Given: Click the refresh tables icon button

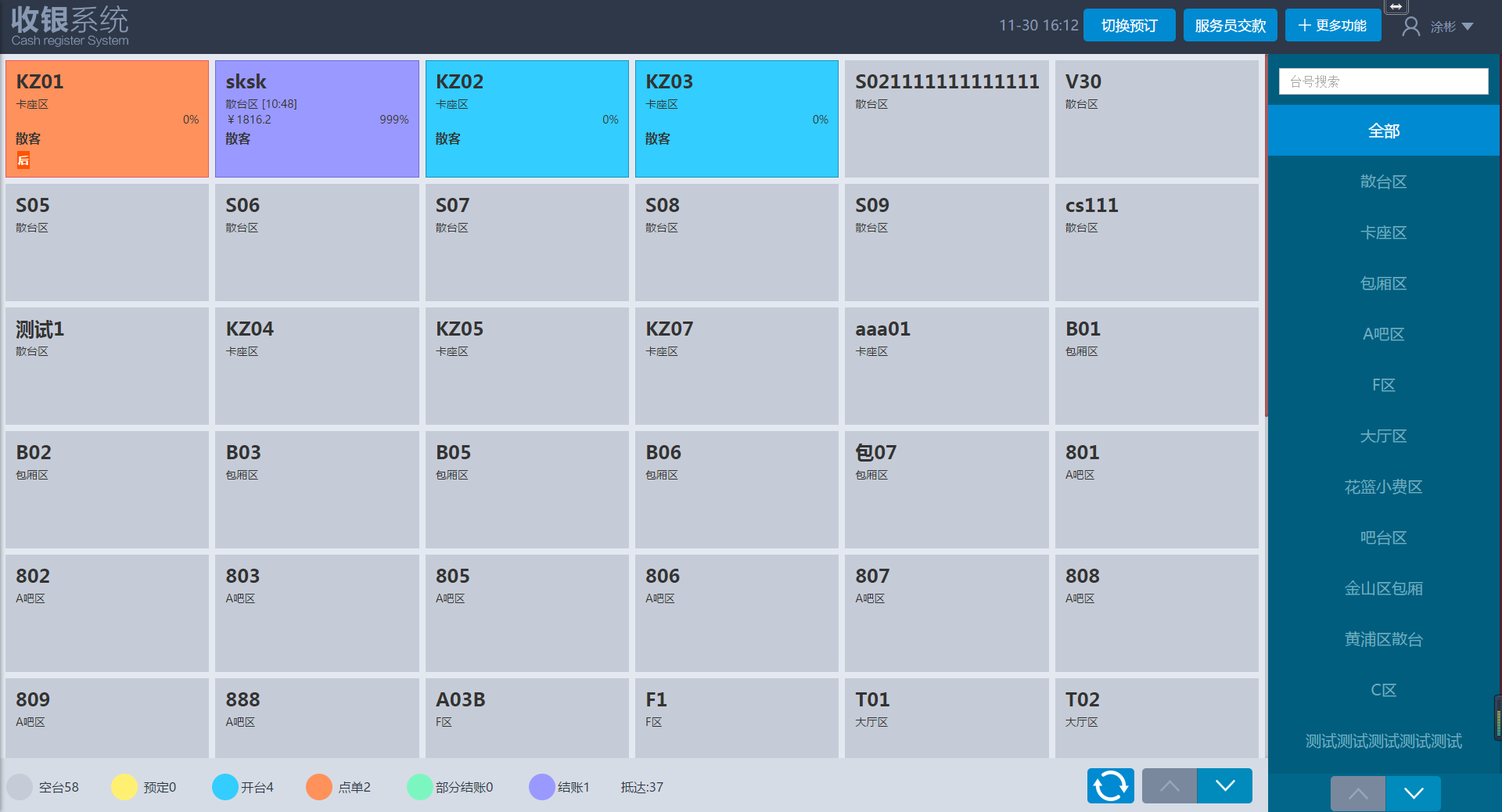Looking at the screenshot, I should pyautogui.click(x=1110, y=785).
